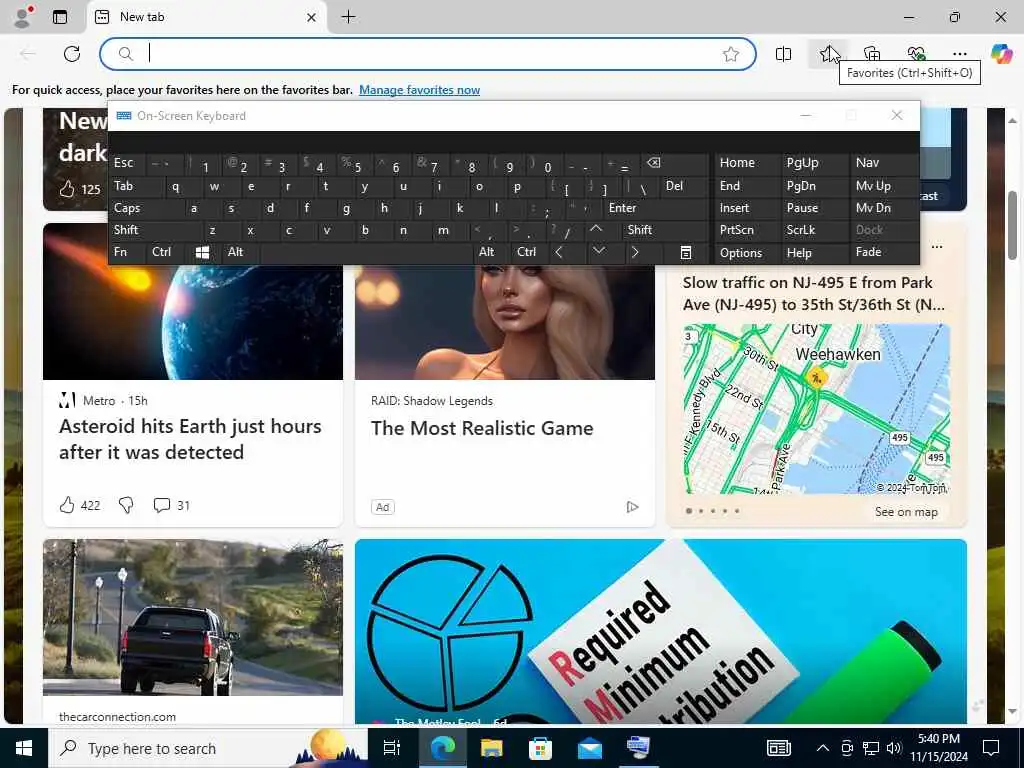Open the Favorites toolbar button
Screen dimensions: 1024x768
point(828,54)
